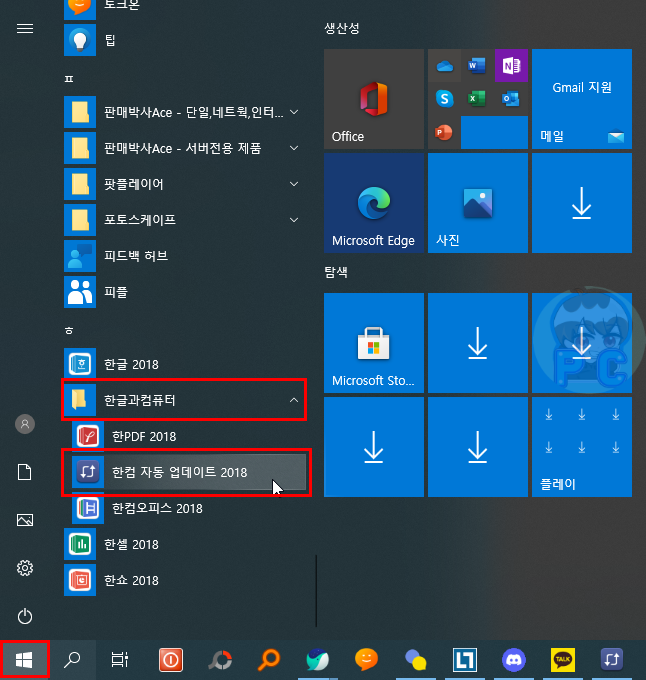Open the Documents sidebar icon
The image size is (646, 680).
pyautogui.click(x=25, y=472)
